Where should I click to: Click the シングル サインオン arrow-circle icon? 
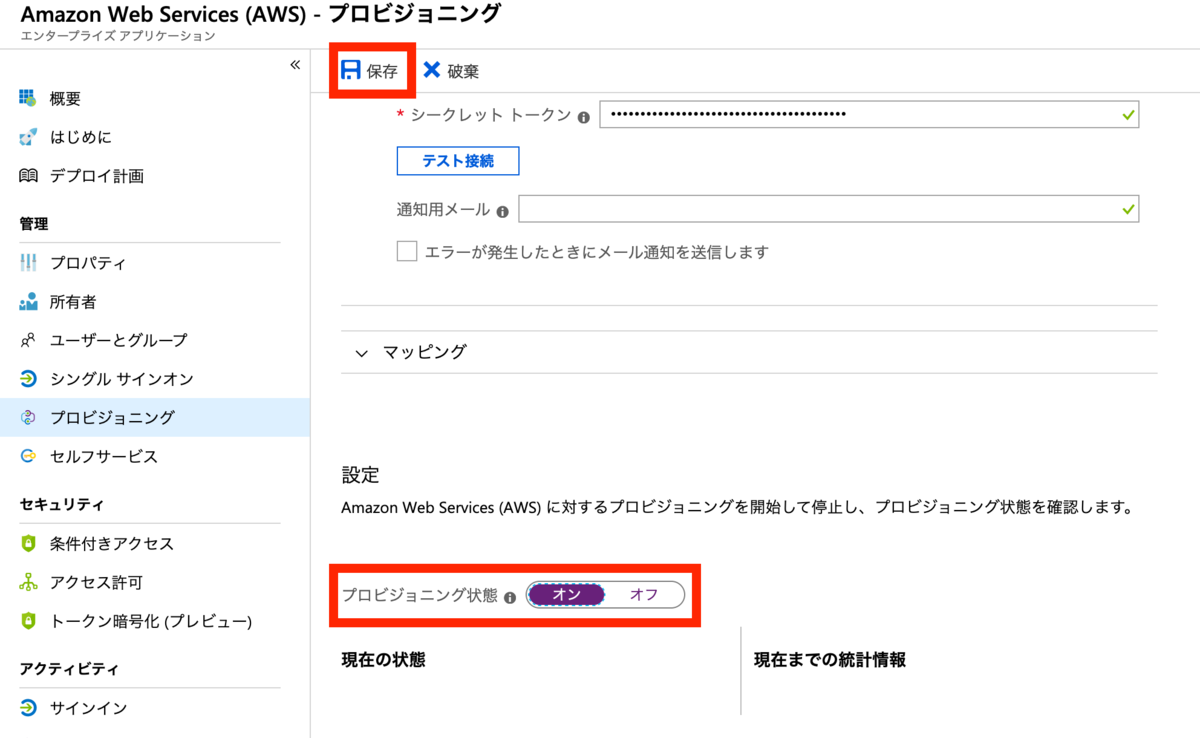click(x=28, y=379)
